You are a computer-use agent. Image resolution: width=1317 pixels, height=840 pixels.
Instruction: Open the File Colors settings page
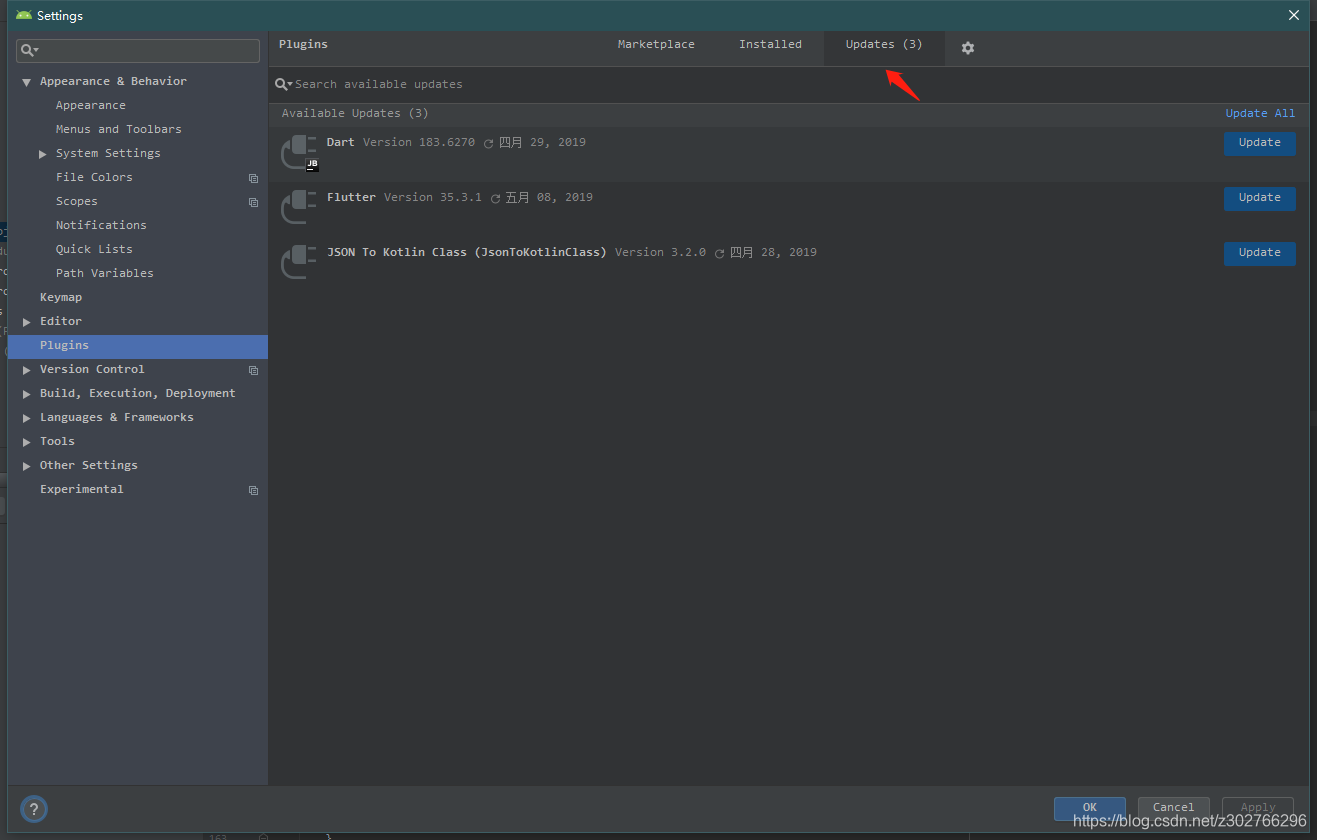(94, 178)
